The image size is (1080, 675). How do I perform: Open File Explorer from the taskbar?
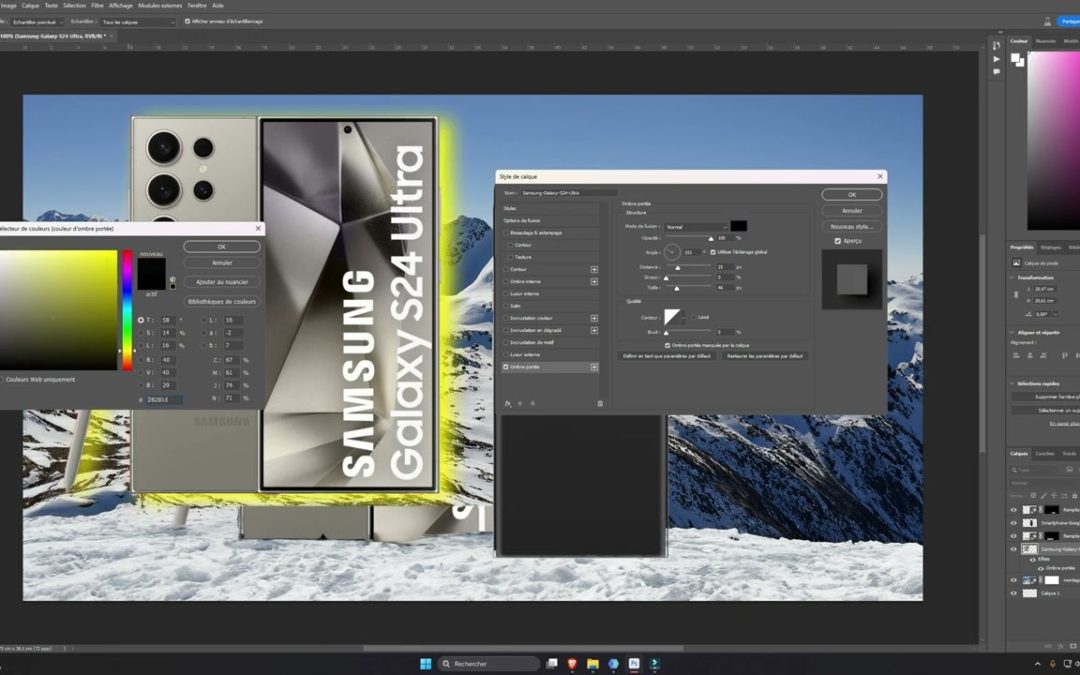tap(592, 664)
